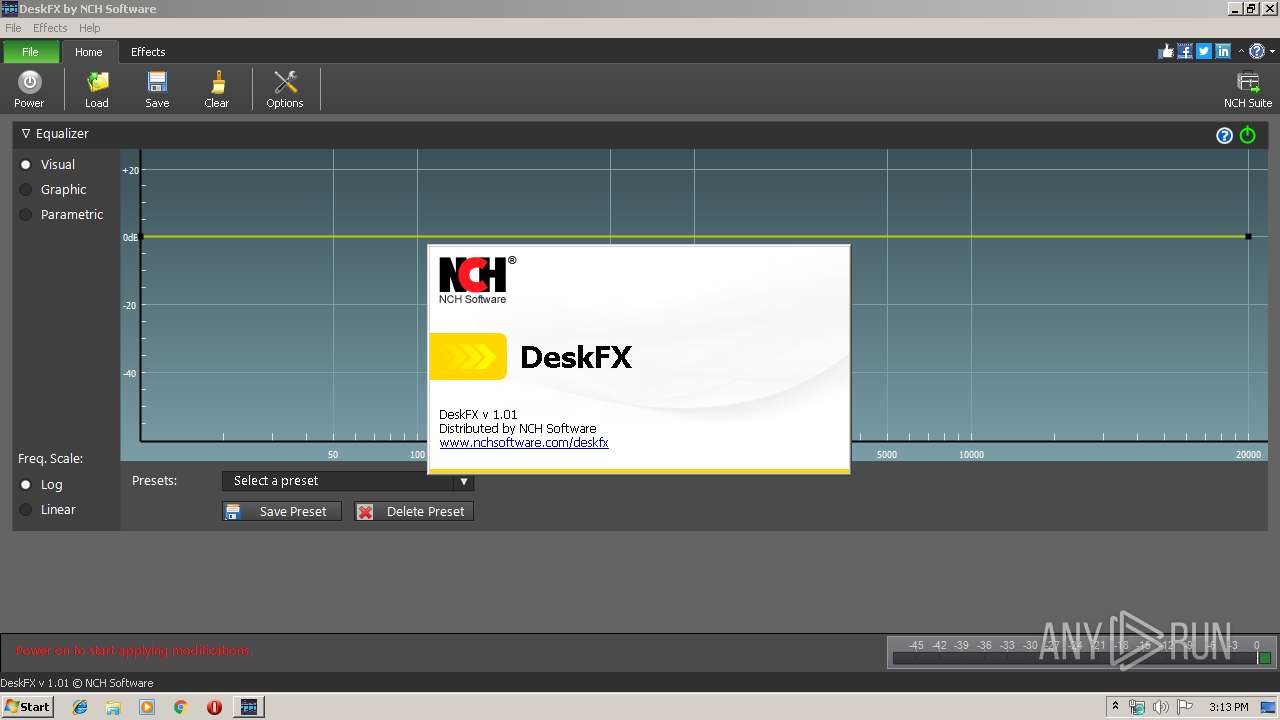
Task: Click the NCH Software logo in splash
Action: pos(477,279)
